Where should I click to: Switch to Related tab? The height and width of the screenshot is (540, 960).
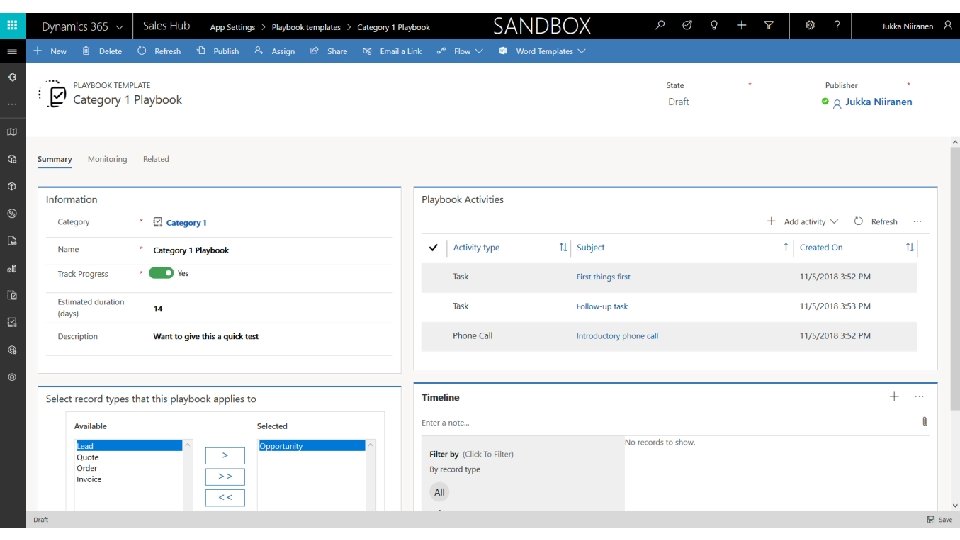click(x=156, y=159)
